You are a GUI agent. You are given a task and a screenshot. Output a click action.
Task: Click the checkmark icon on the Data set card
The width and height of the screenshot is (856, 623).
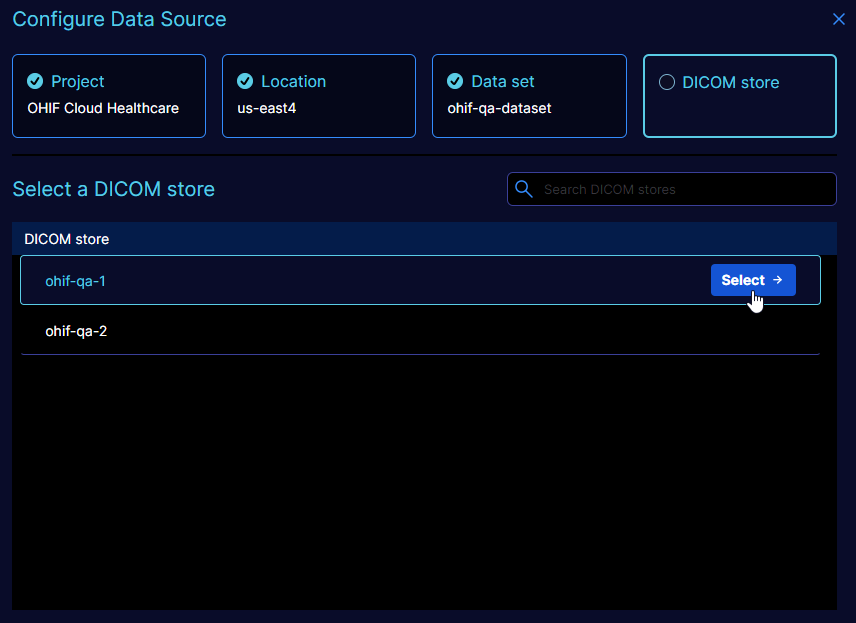(x=456, y=82)
